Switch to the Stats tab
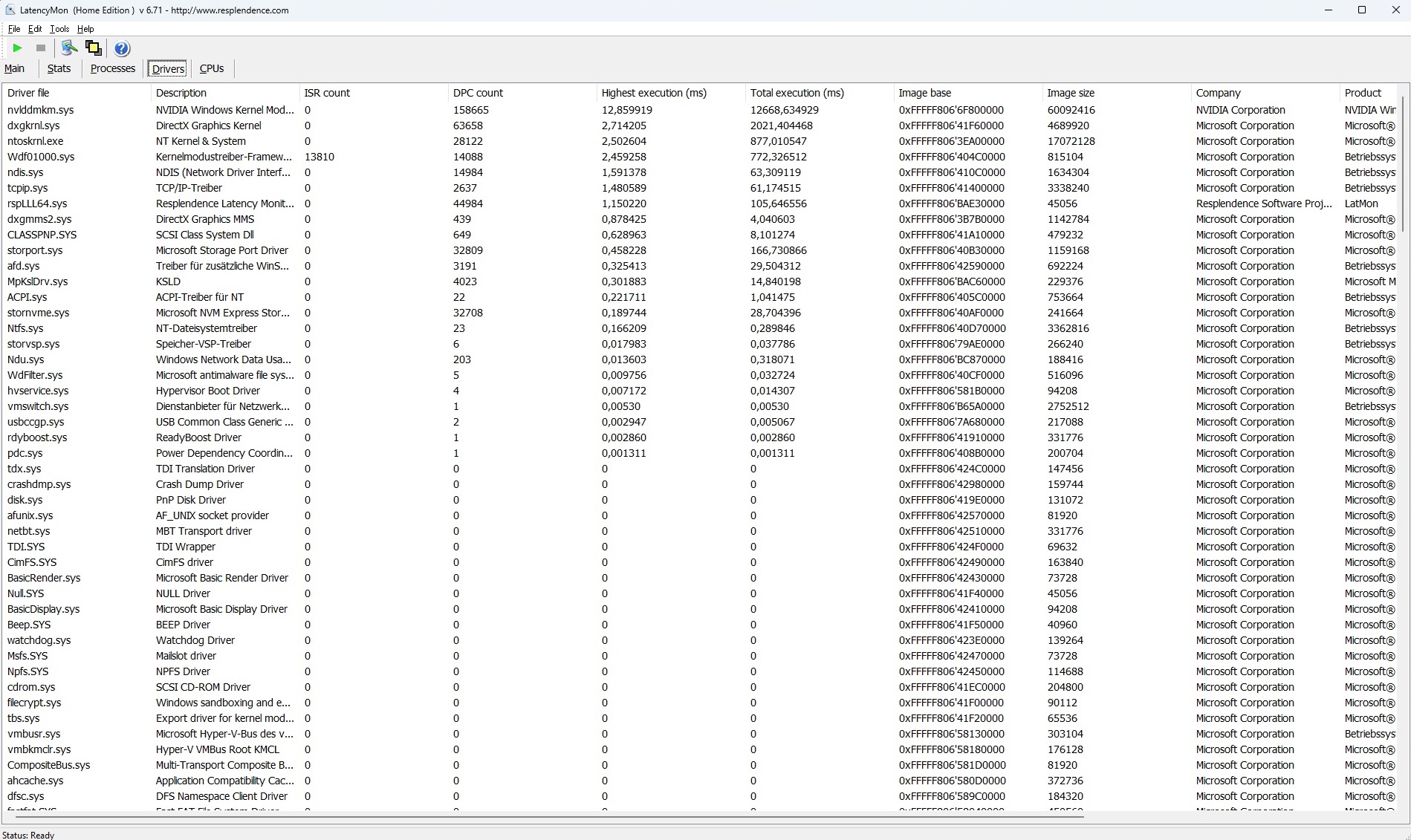Viewport: 1411px width, 840px height. pyautogui.click(x=59, y=68)
